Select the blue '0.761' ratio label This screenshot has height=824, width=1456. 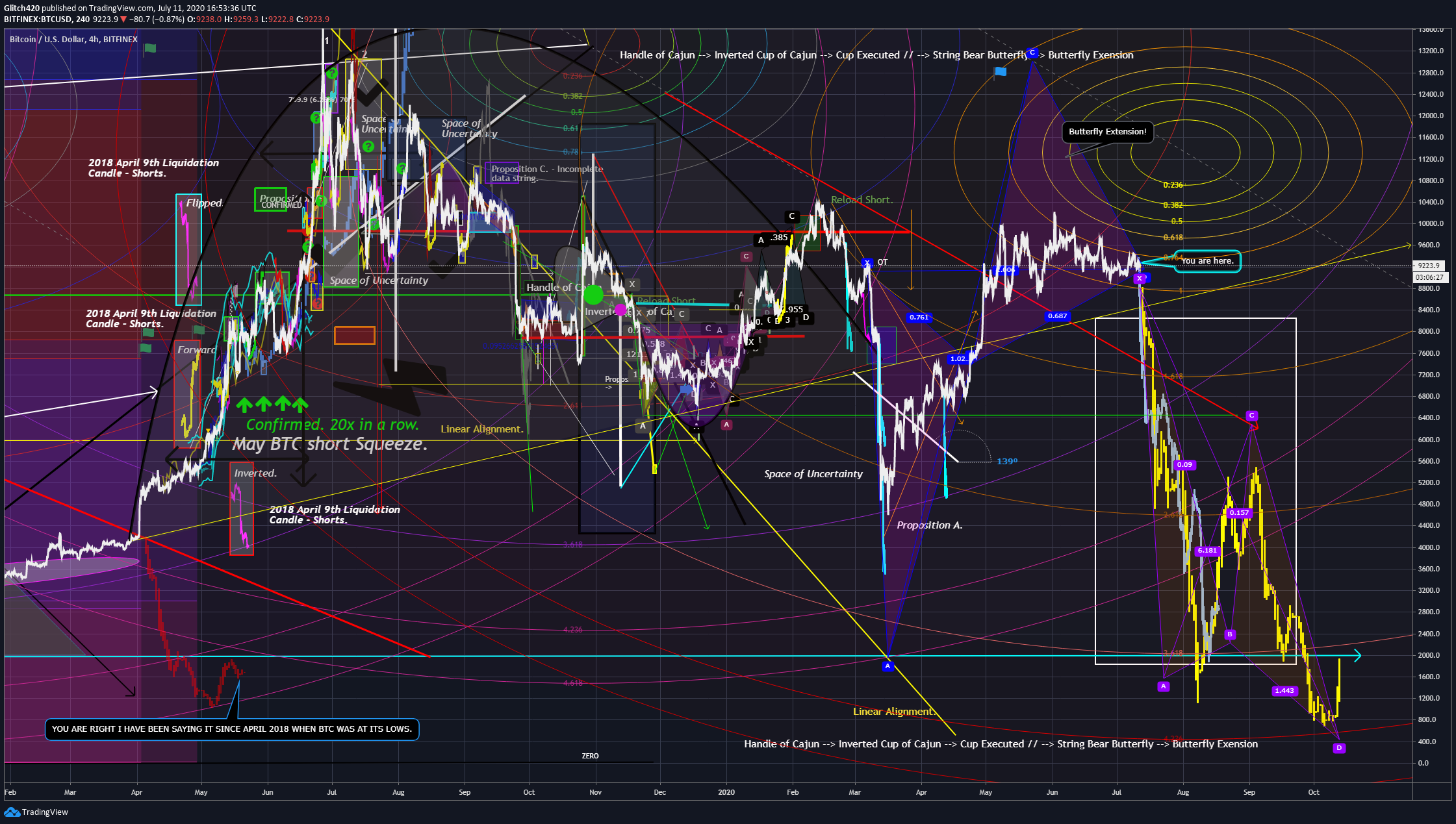(919, 318)
